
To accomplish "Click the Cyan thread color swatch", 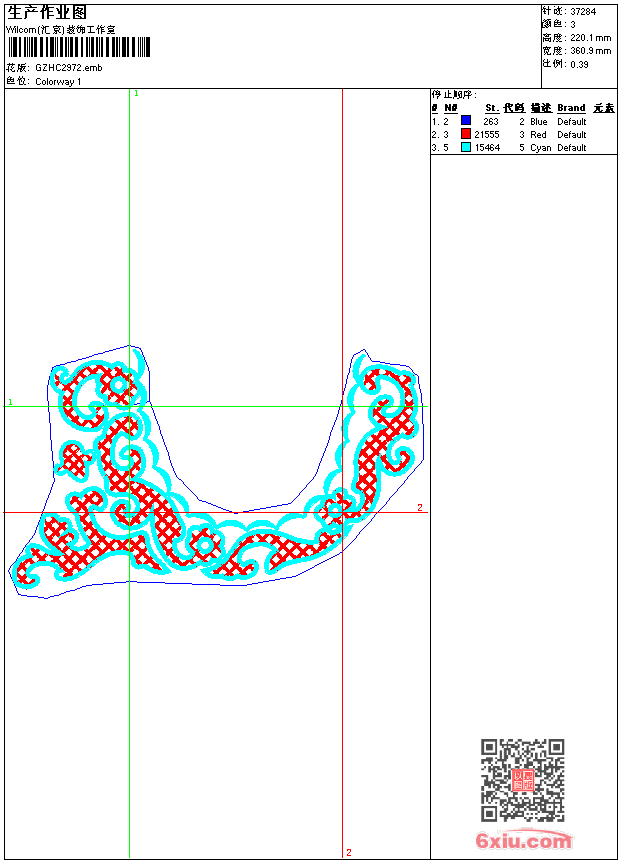I will 466,146.
